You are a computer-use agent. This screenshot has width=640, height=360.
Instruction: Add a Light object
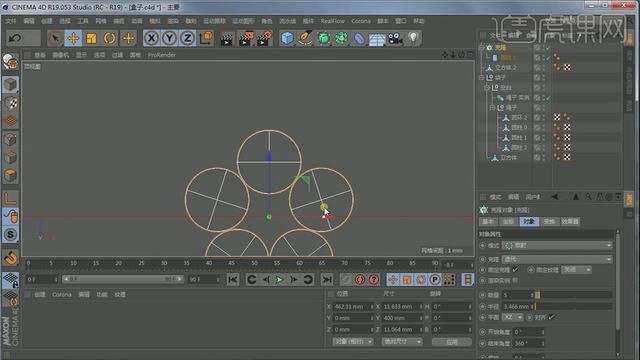(413, 38)
